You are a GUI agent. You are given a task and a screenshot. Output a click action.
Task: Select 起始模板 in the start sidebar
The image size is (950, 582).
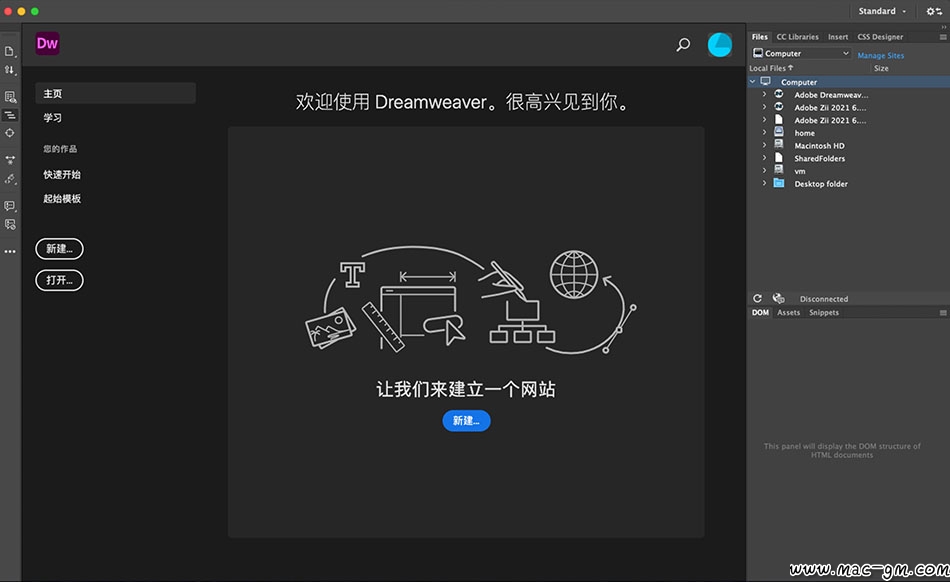(62, 199)
